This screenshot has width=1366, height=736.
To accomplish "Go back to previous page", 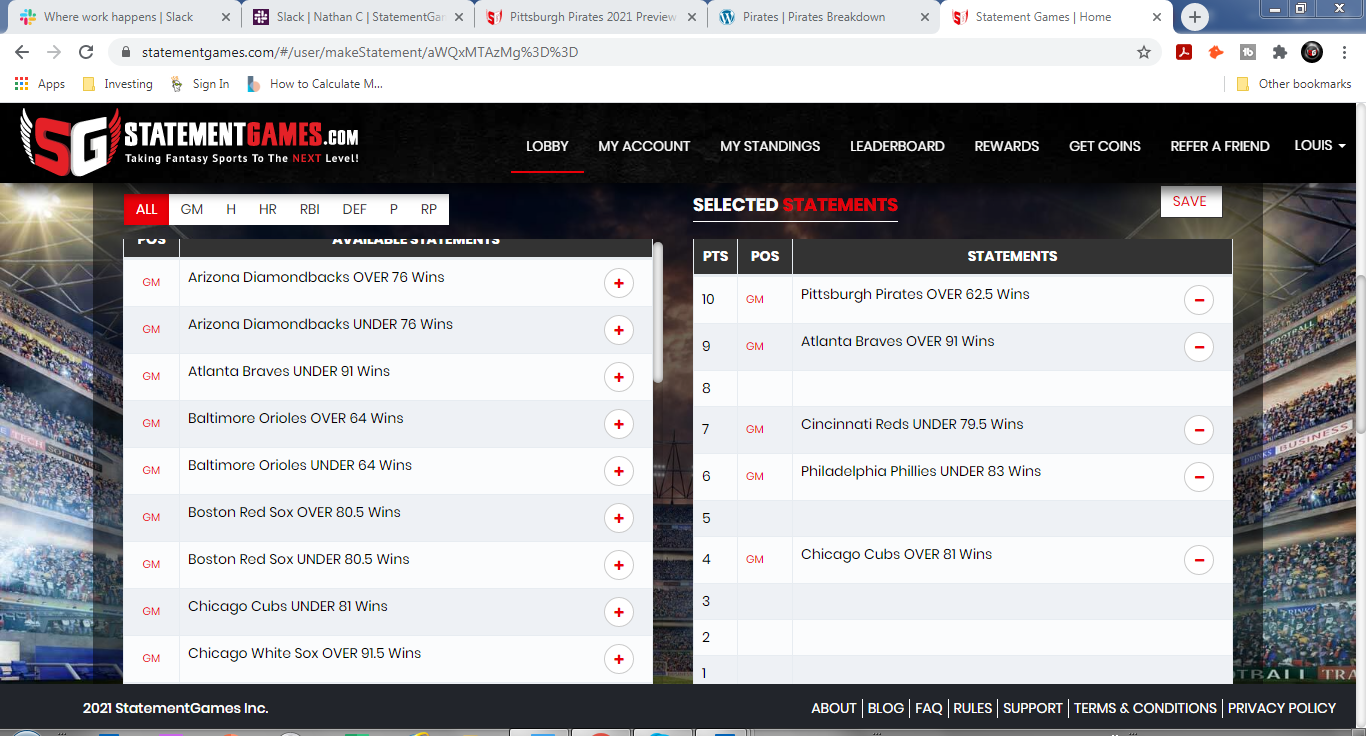I will tap(22, 52).
